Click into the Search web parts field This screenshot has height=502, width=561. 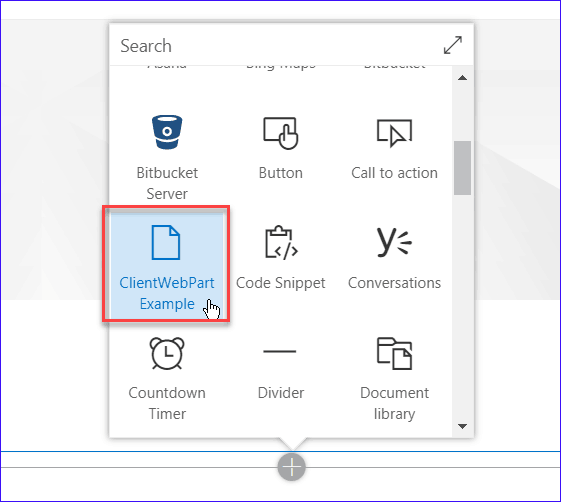click(x=275, y=45)
